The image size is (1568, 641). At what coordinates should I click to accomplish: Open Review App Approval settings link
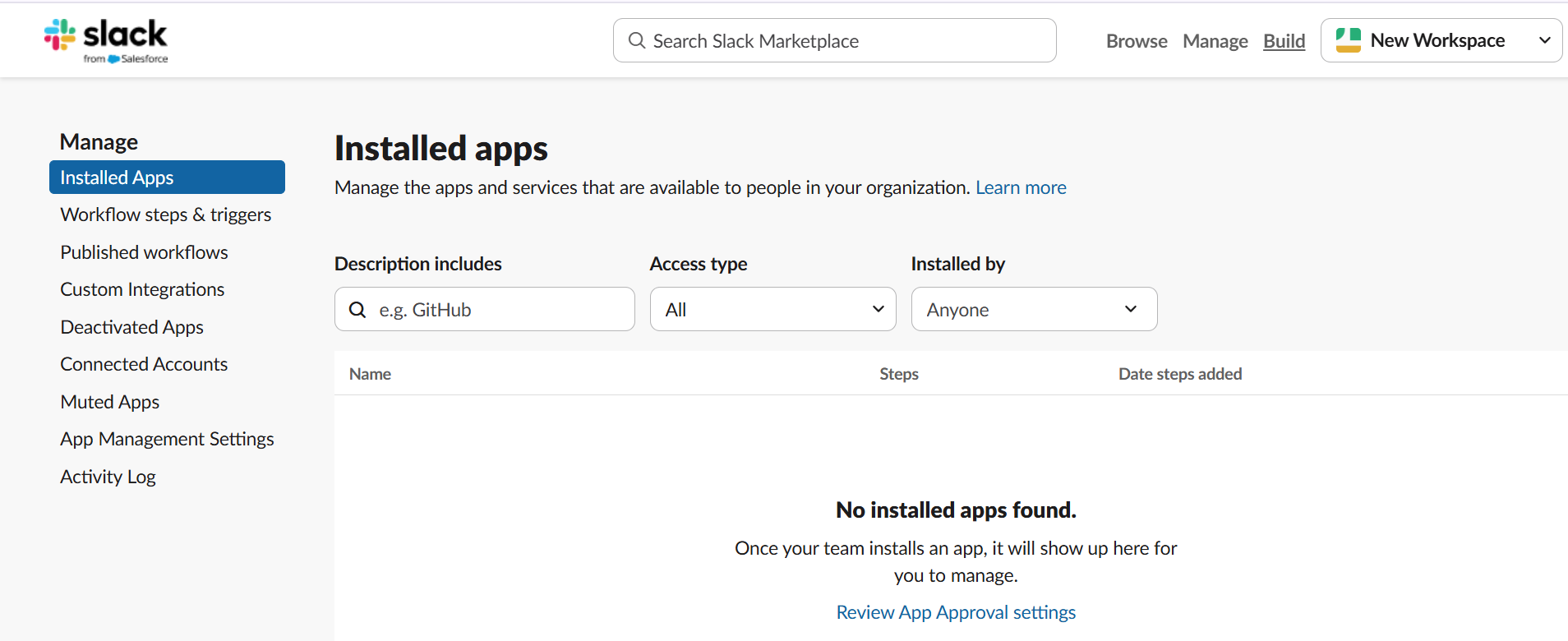click(x=956, y=612)
